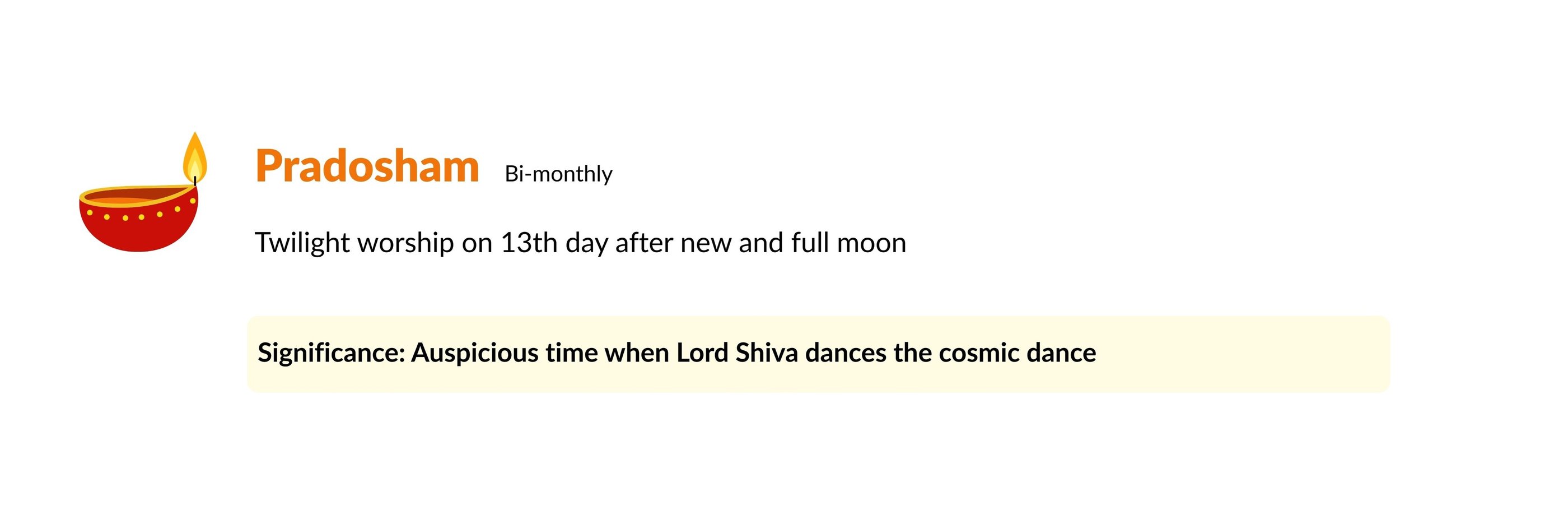The width and height of the screenshot is (1568, 524).
Task: Click the diya oil lamp icon
Action: click(140, 201)
